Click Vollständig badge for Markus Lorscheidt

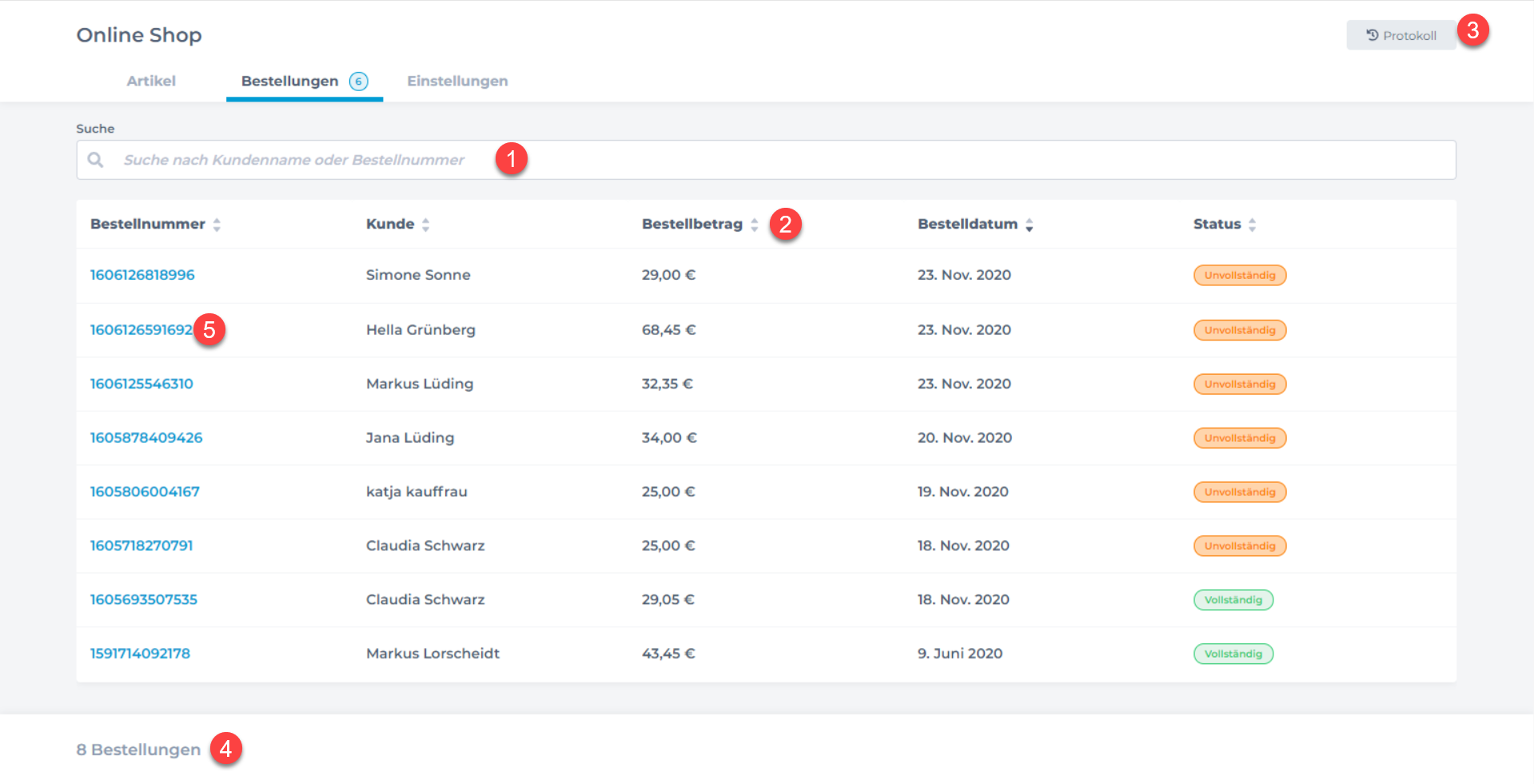[1233, 654]
